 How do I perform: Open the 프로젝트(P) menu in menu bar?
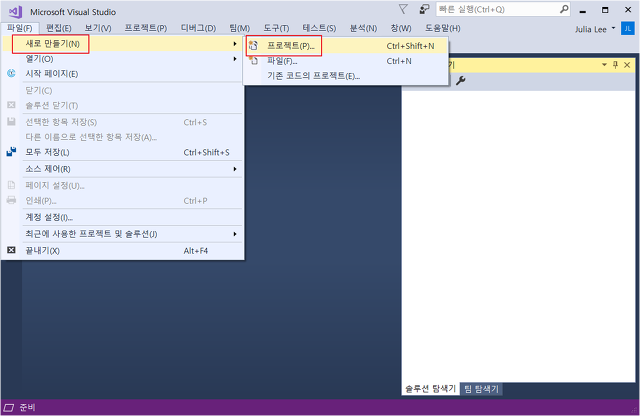(x=146, y=28)
